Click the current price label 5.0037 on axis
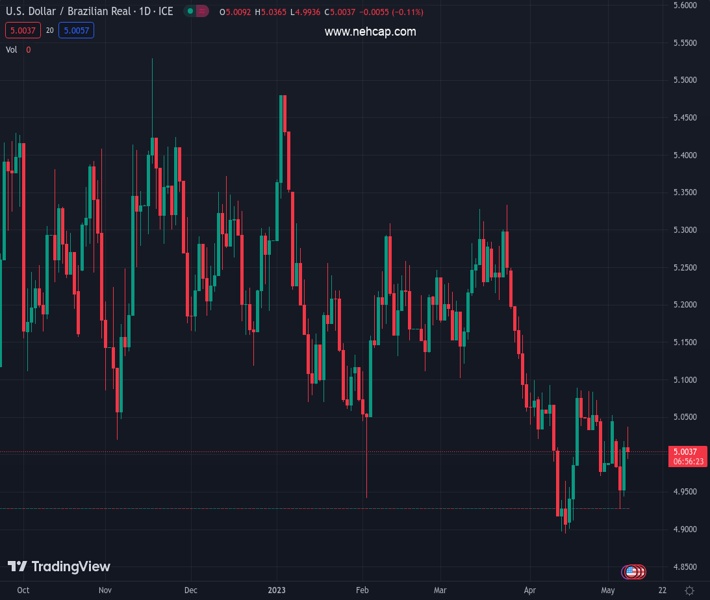Screen dimensions: 710x600 [686, 452]
